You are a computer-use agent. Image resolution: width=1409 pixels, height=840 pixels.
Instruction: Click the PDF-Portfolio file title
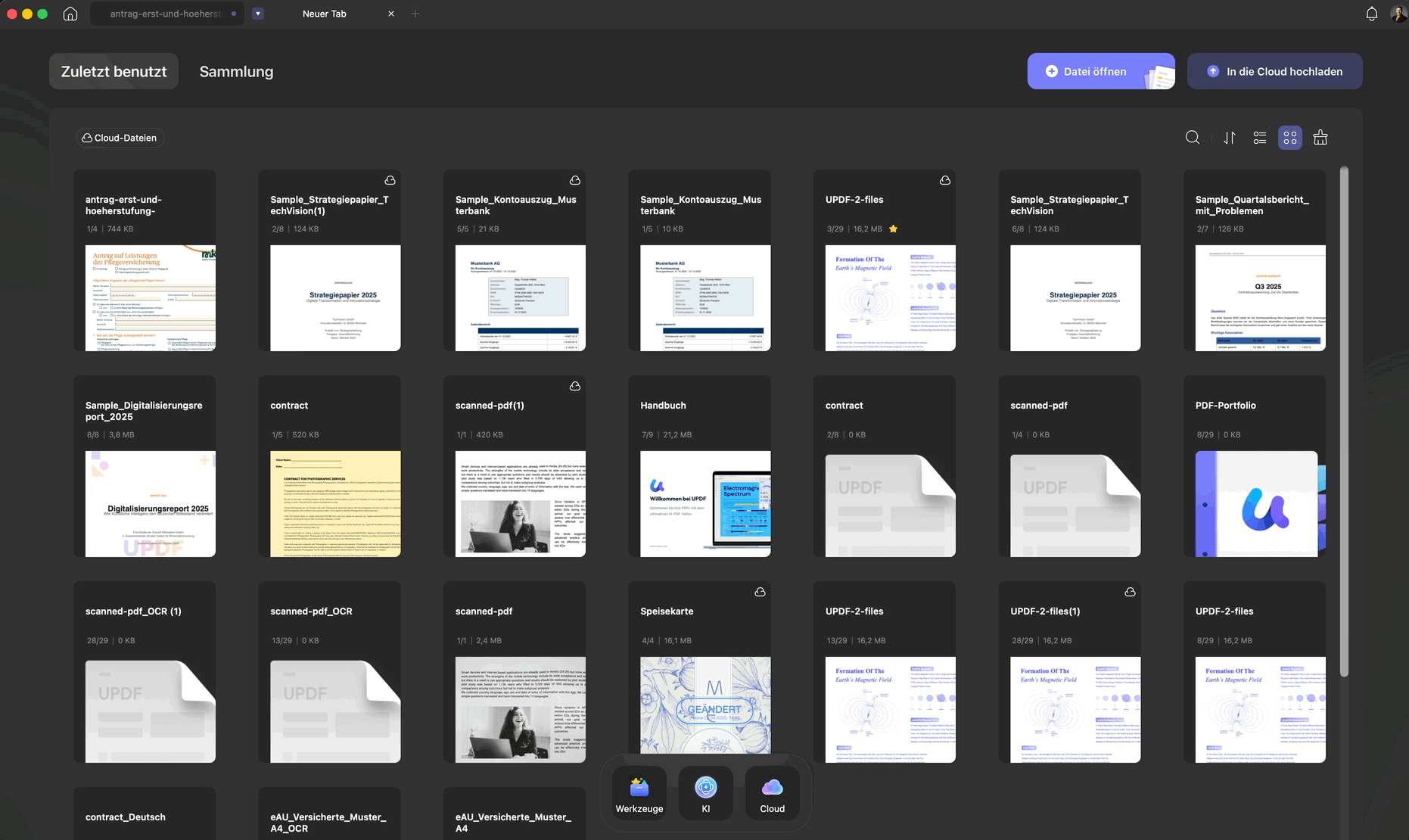pos(1226,406)
